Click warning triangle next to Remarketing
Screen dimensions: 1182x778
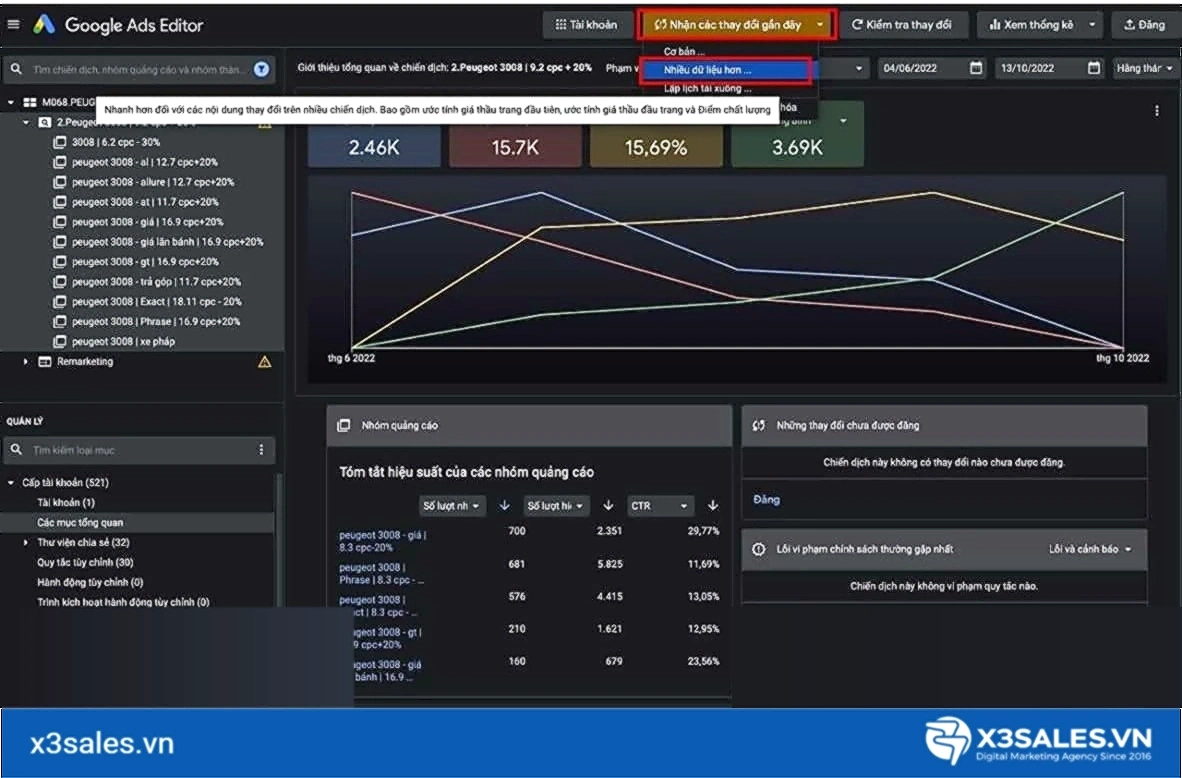(x=265, y=362)
